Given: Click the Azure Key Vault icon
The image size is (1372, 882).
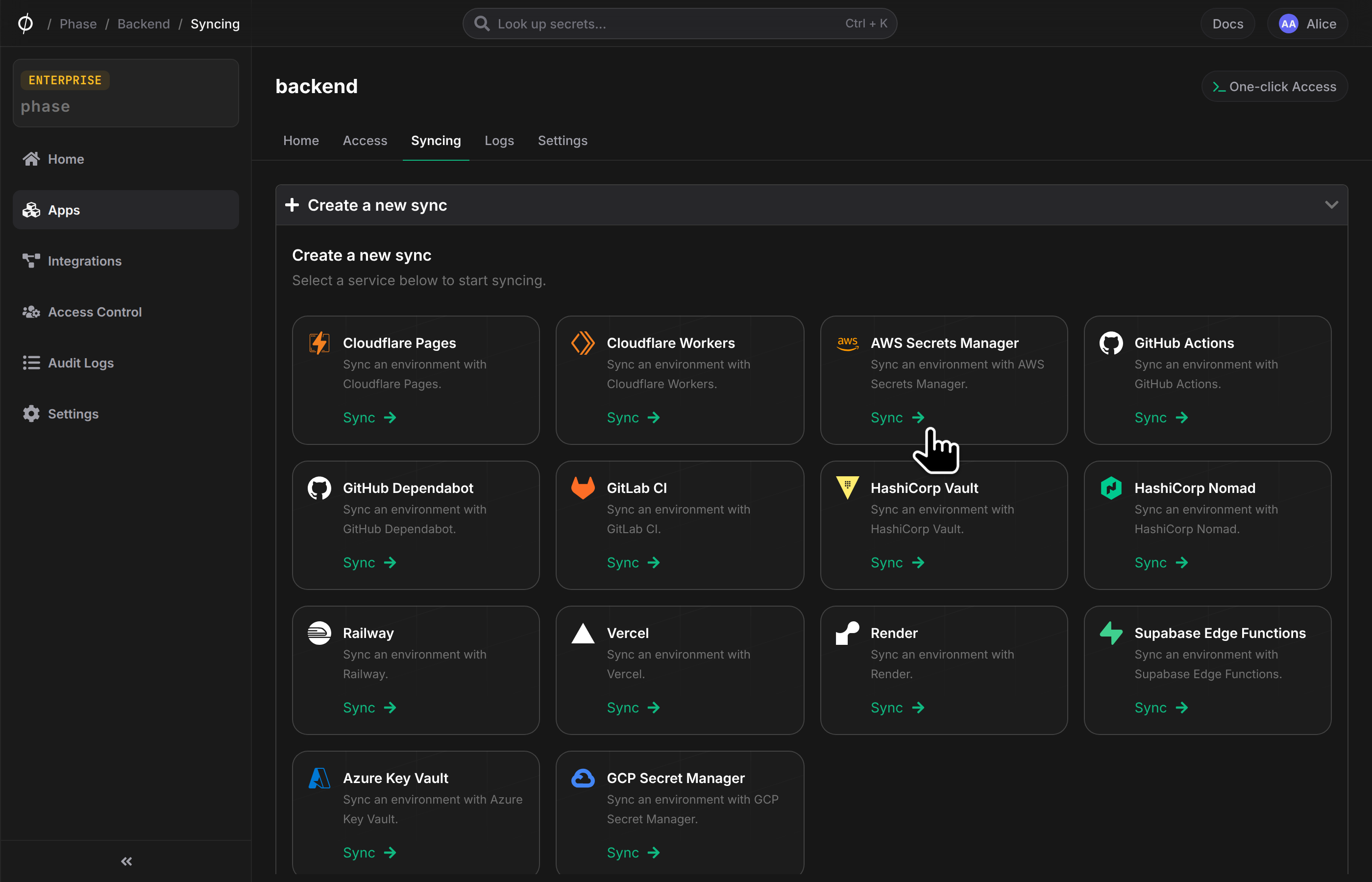Looking at the screenshot, I should coord(319,778).
